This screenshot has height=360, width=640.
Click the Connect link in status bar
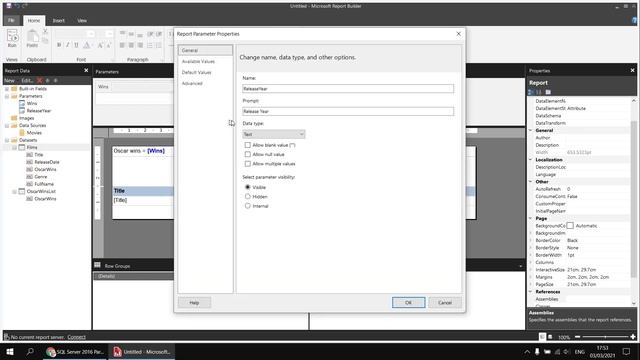(x=76, y=337)
